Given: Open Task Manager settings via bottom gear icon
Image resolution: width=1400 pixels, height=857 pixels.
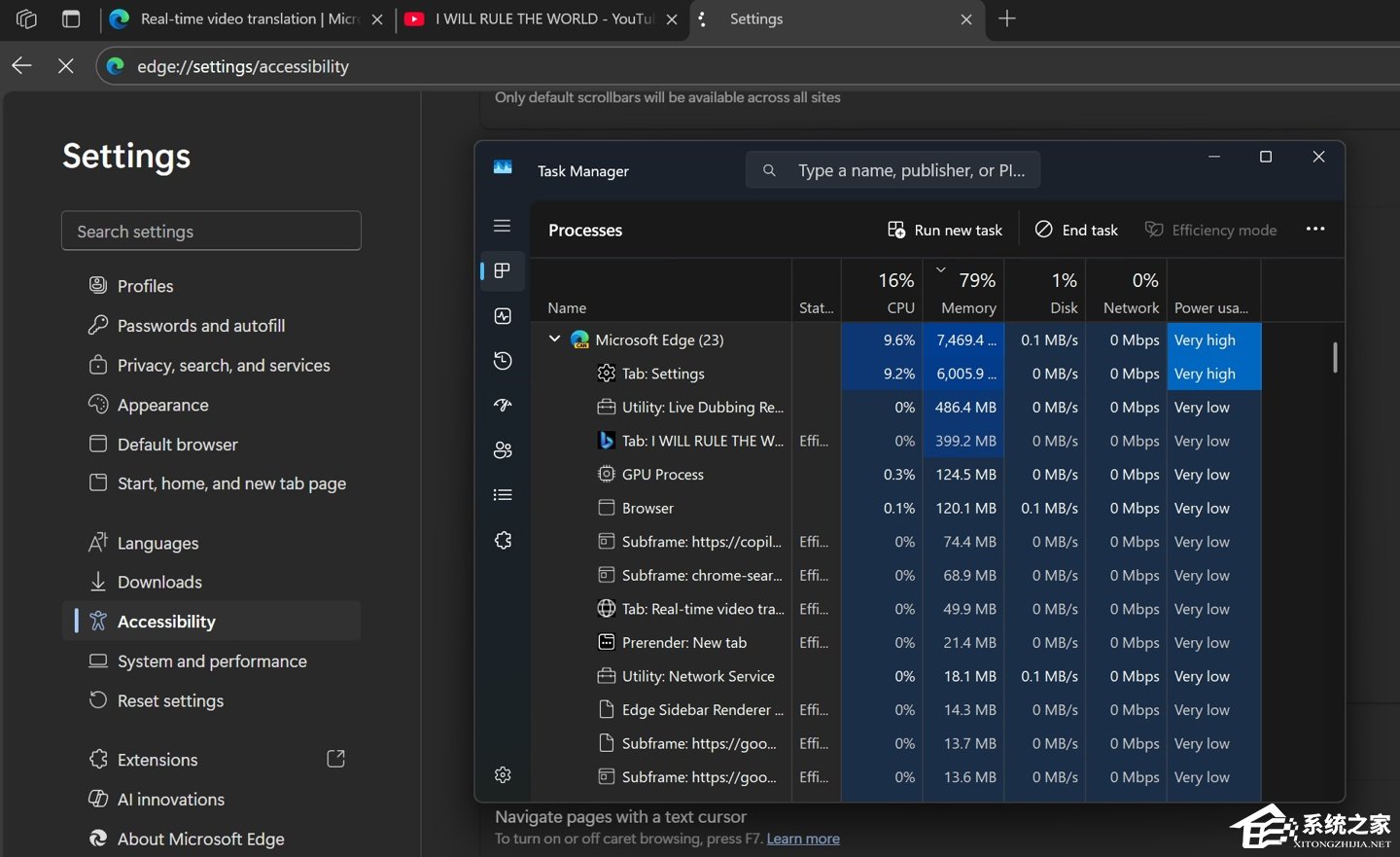Looking at the screenshot, I should point(503,775).
